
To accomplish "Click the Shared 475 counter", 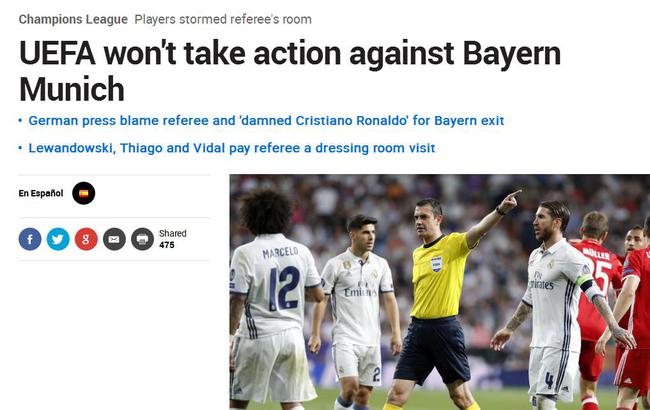I will pos(173,239).
